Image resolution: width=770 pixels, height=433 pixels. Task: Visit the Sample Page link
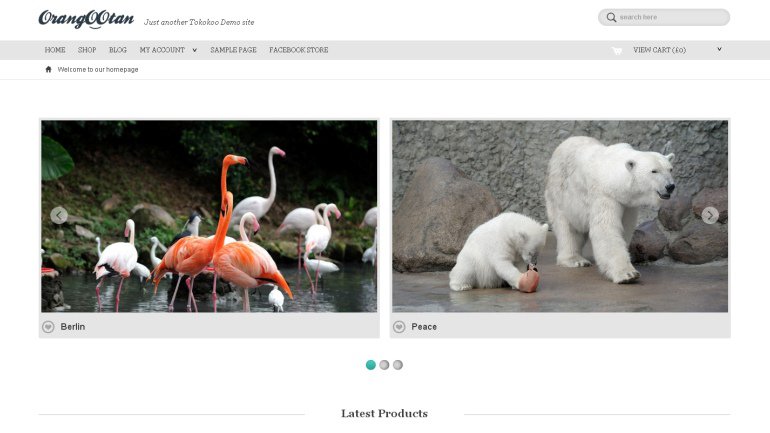233,50
